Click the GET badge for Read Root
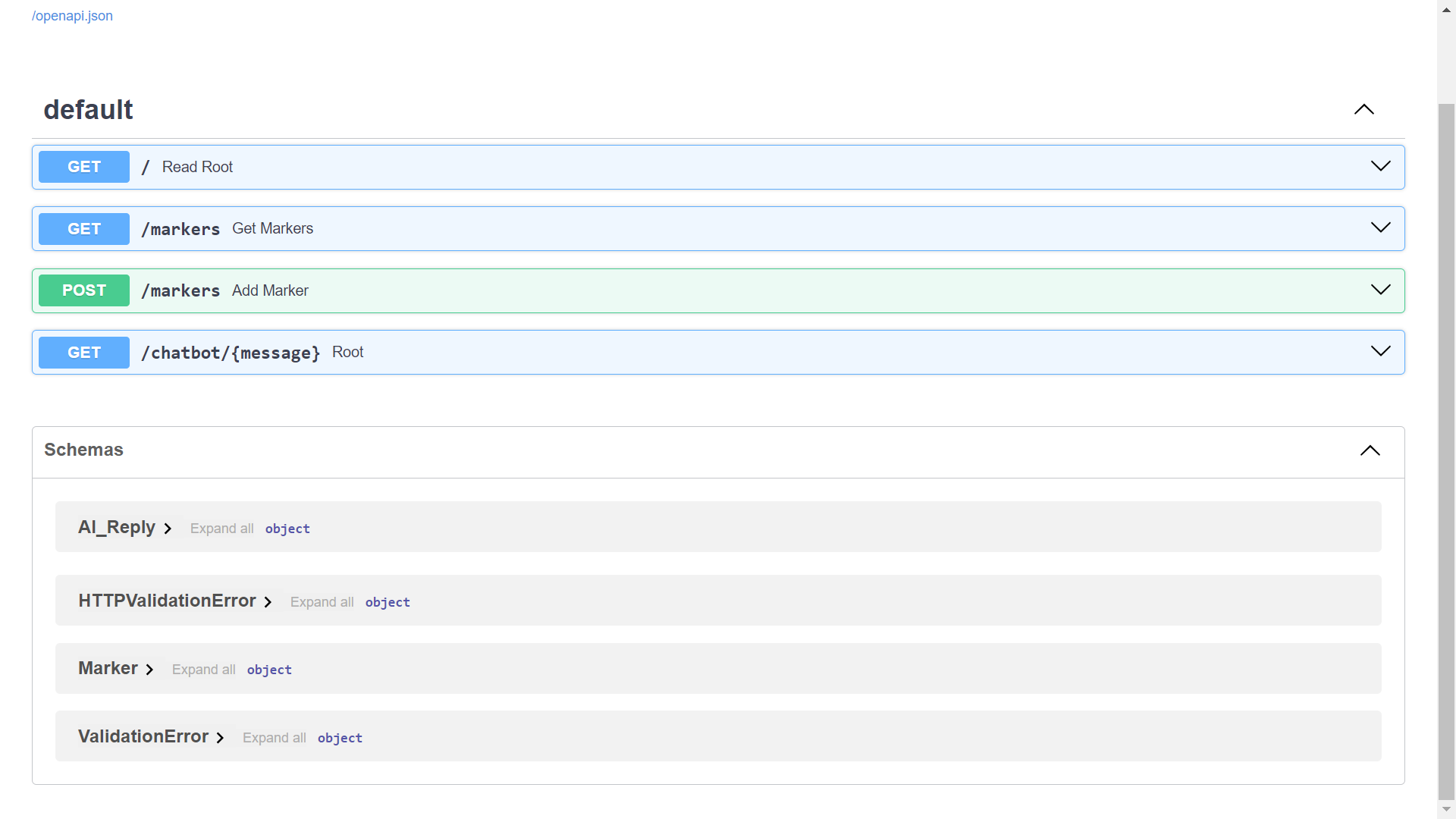This screenshot has width=1456, height=819. pos(84,167)
